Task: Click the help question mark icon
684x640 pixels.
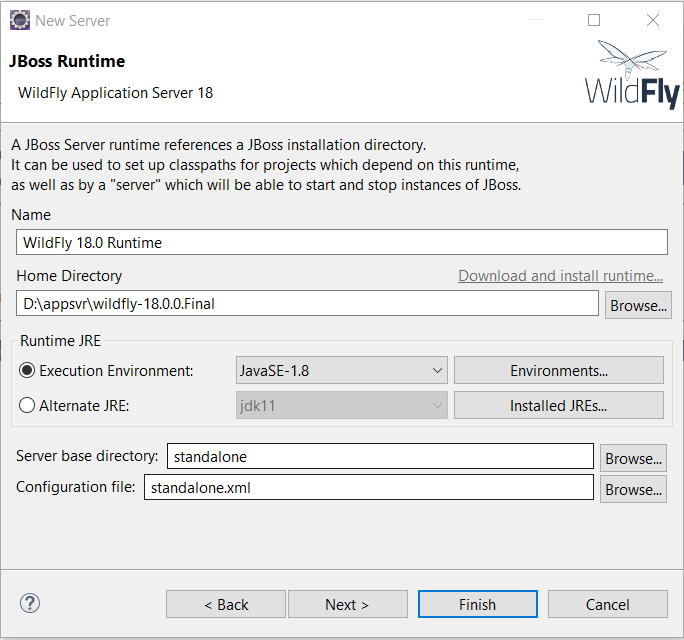Action: tap(30, 603)
